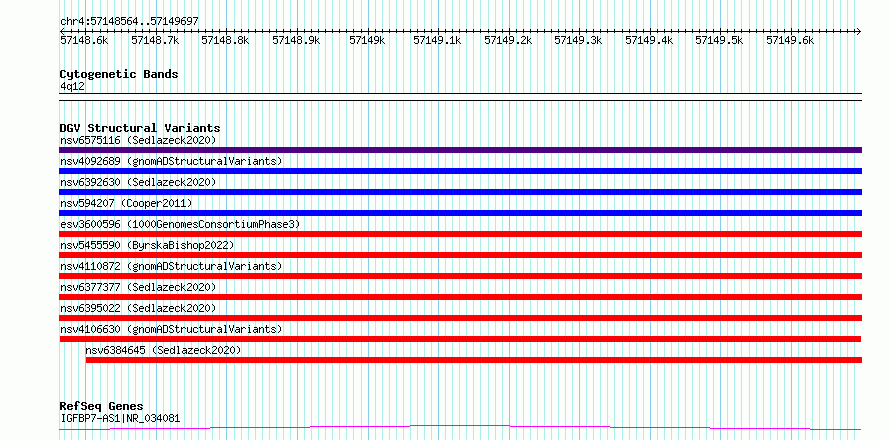The image size is (890, 440).
Task: Click the 57149.4k ruler position
Action: pos(649,40)
